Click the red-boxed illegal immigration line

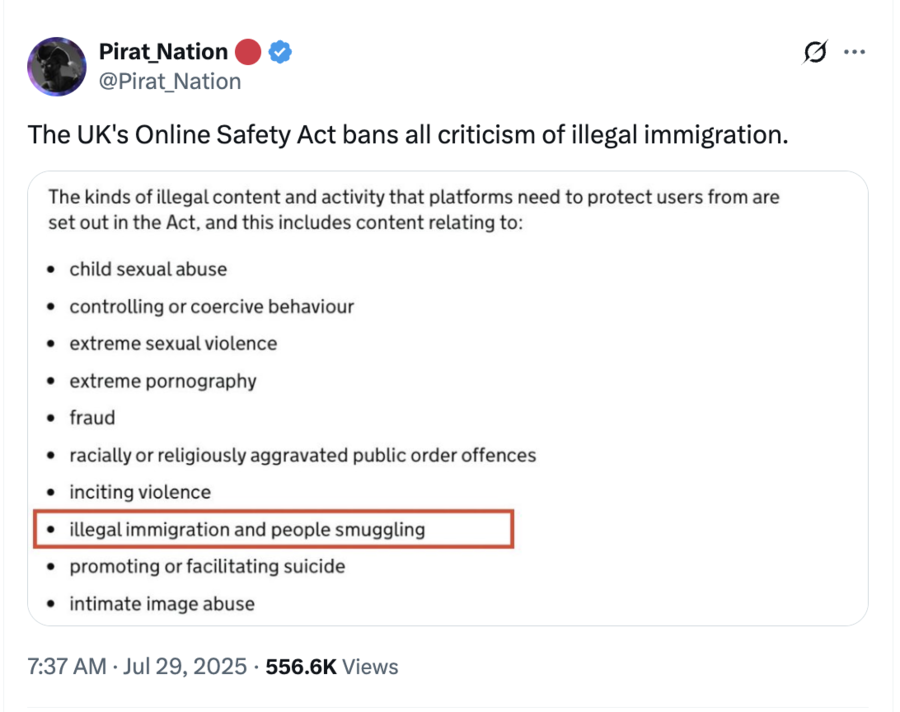point(272,529)
